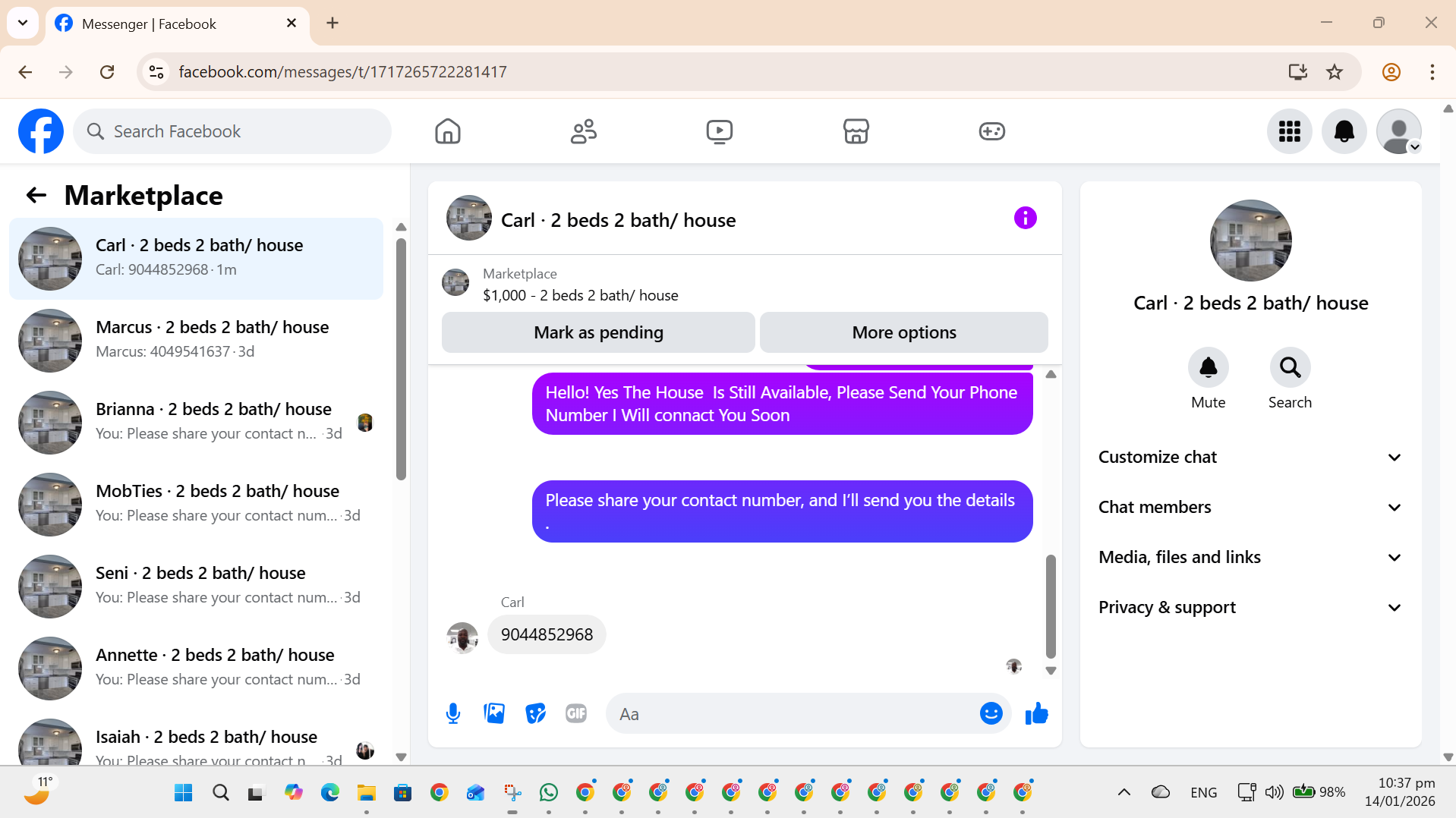
Task: Open MobTies conversation in list
Action: (x=196, y=504)
